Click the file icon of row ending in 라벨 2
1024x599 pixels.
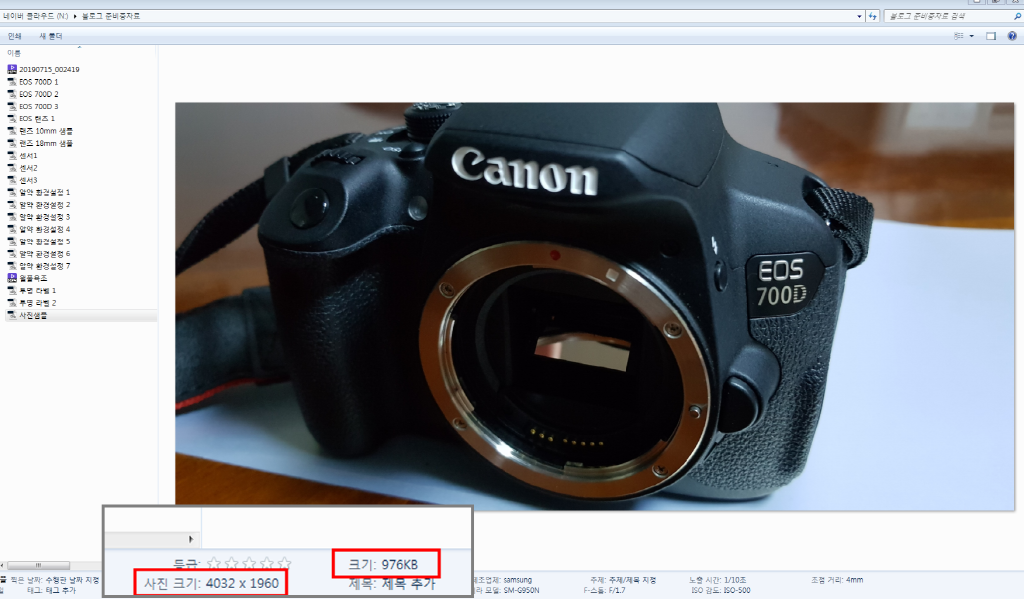12,303
